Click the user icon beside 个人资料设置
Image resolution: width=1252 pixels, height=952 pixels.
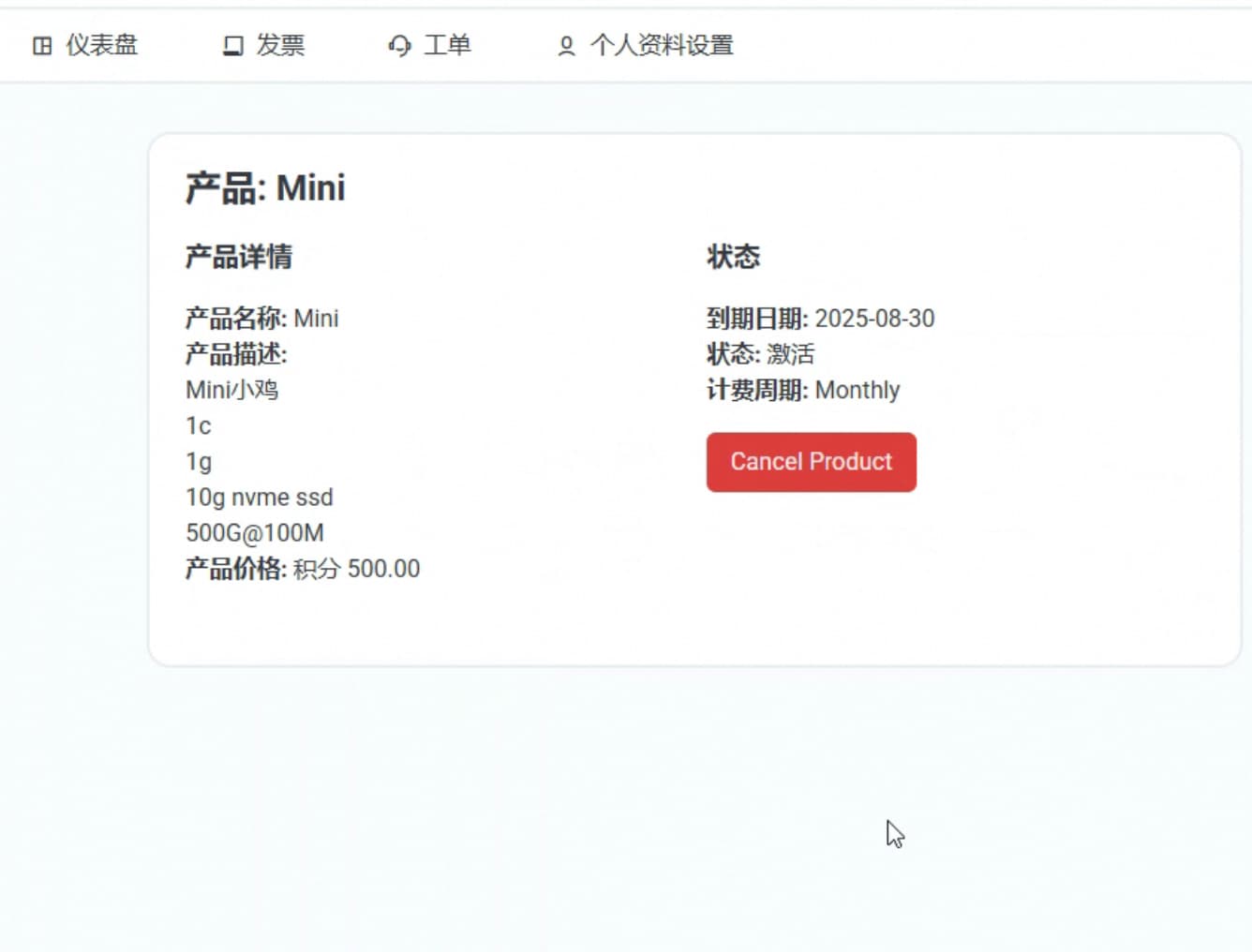click(566, 45)
